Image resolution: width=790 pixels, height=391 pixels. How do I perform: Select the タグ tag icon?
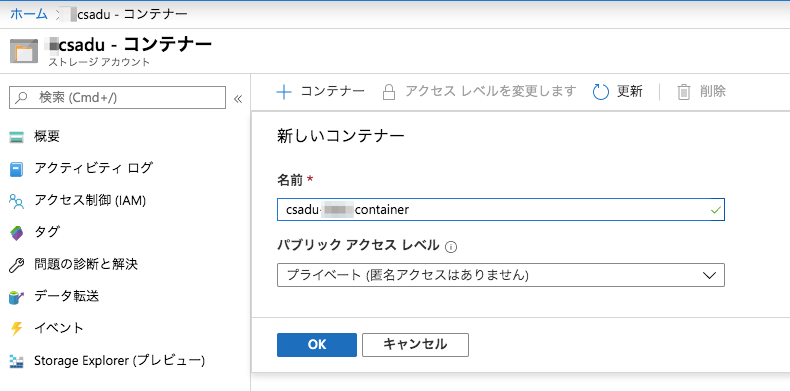tap(17, 233)
